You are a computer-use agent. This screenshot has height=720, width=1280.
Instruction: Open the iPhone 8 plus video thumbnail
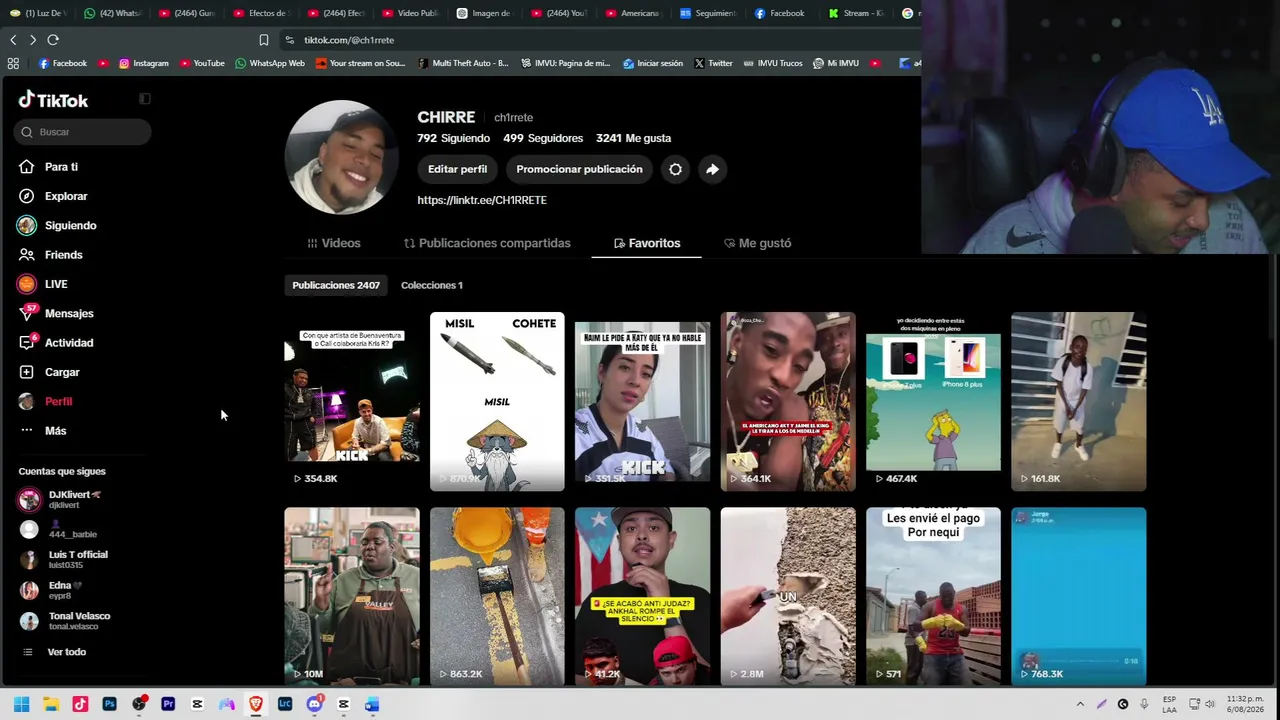933,401
